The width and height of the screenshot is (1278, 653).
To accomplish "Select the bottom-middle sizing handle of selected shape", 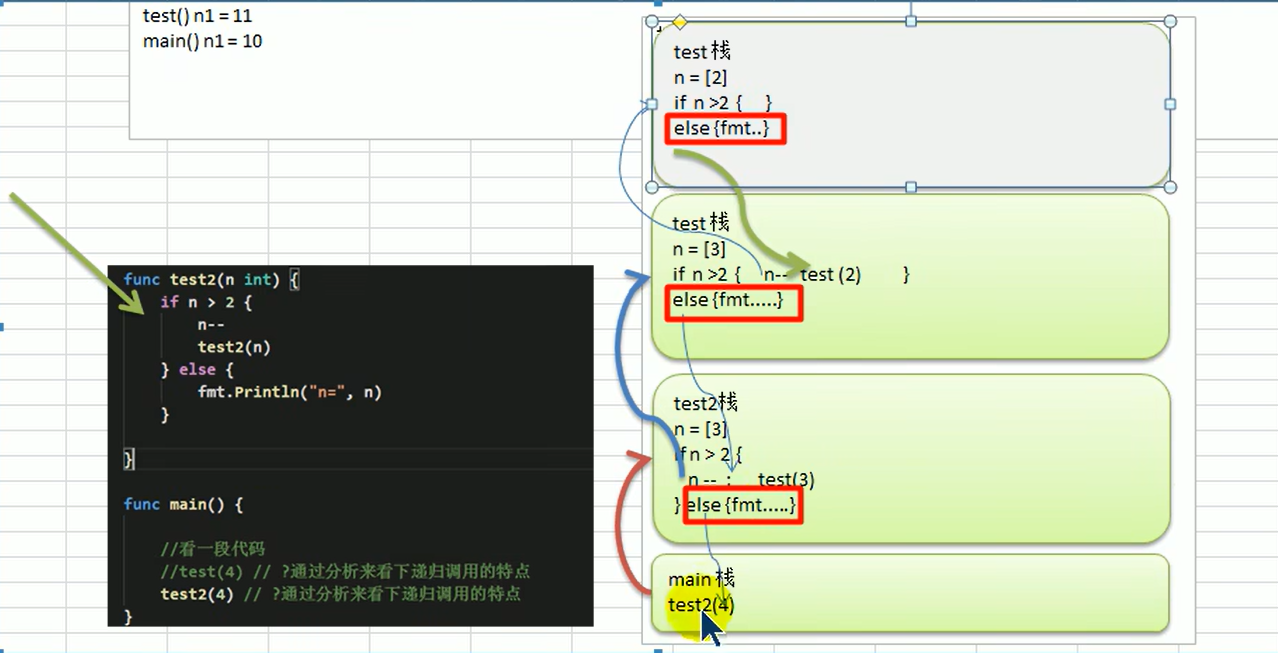I will [x=911, y=187].
